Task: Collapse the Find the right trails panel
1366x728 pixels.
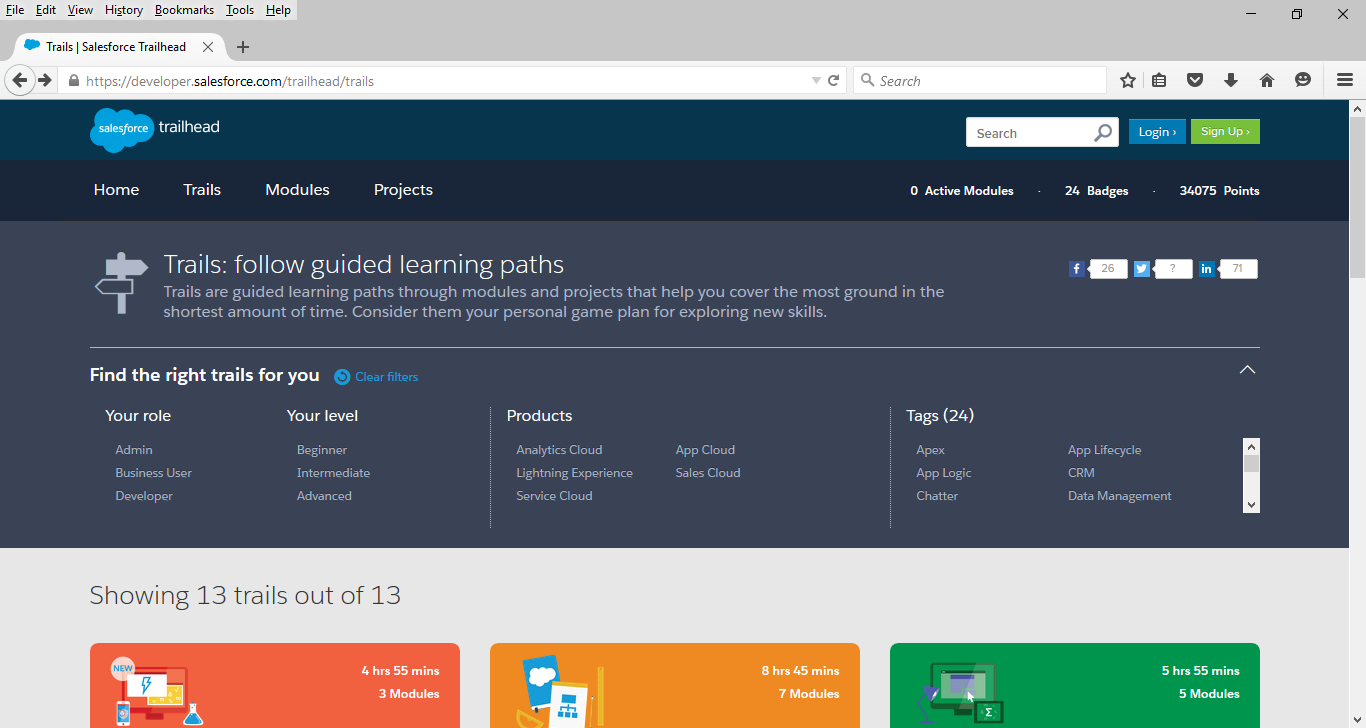Action: [x=1247, y=370]
